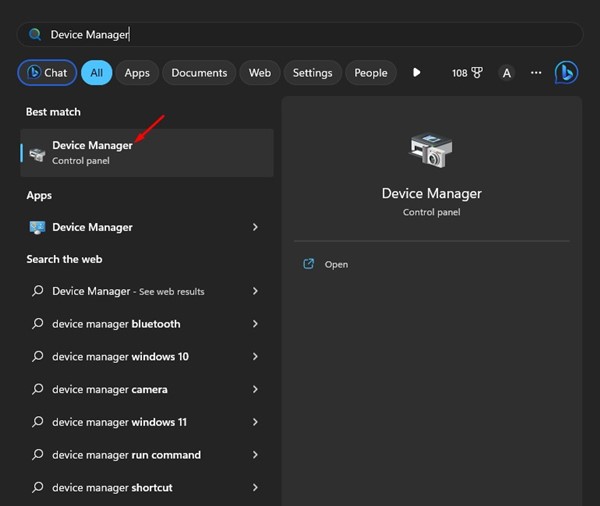The height and width of the screenshot is (506, 600).
Task: Click the rewards points trophy icon
Action: [x=475, y=73]
